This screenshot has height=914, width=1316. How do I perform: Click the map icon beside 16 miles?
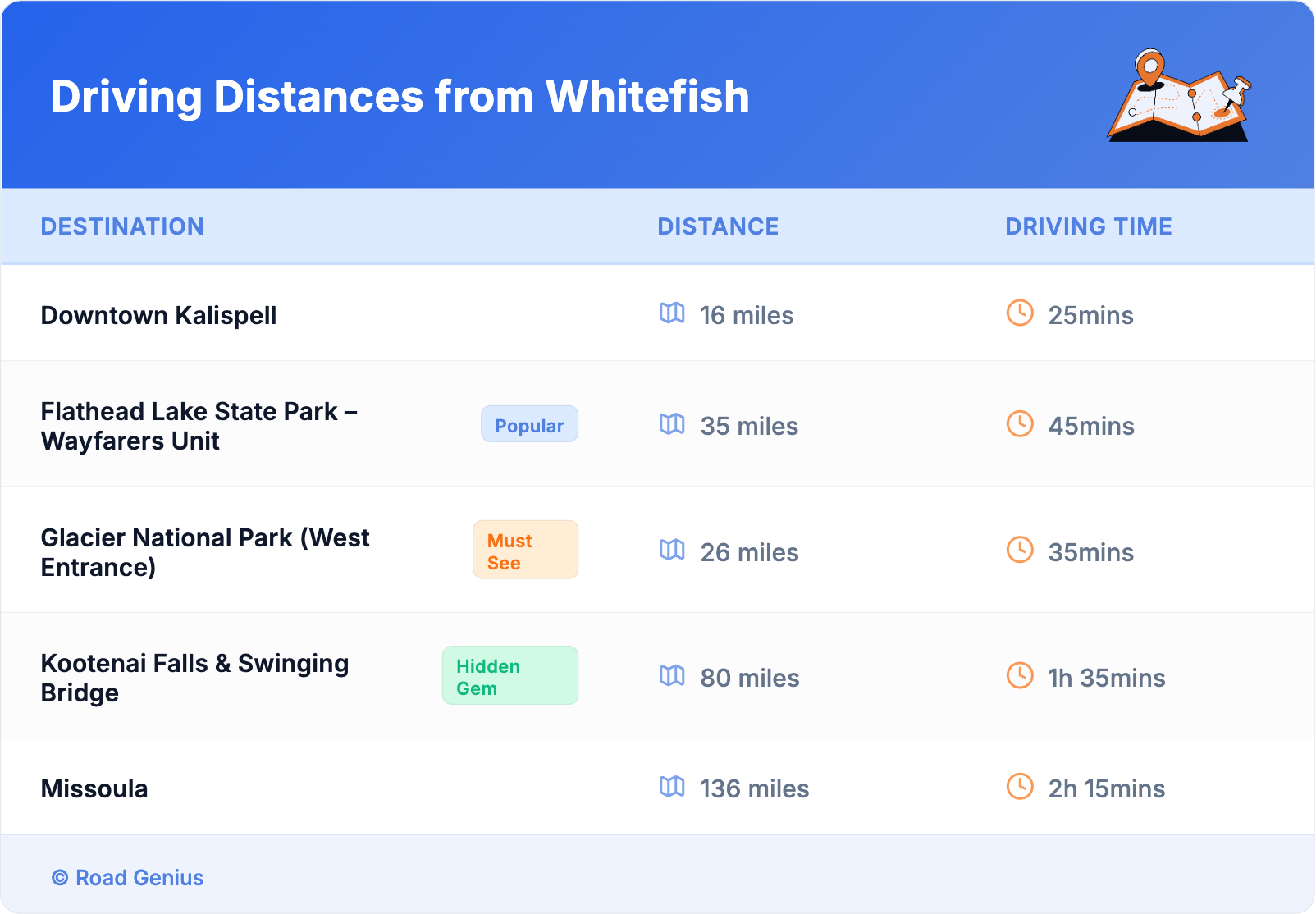672,313
